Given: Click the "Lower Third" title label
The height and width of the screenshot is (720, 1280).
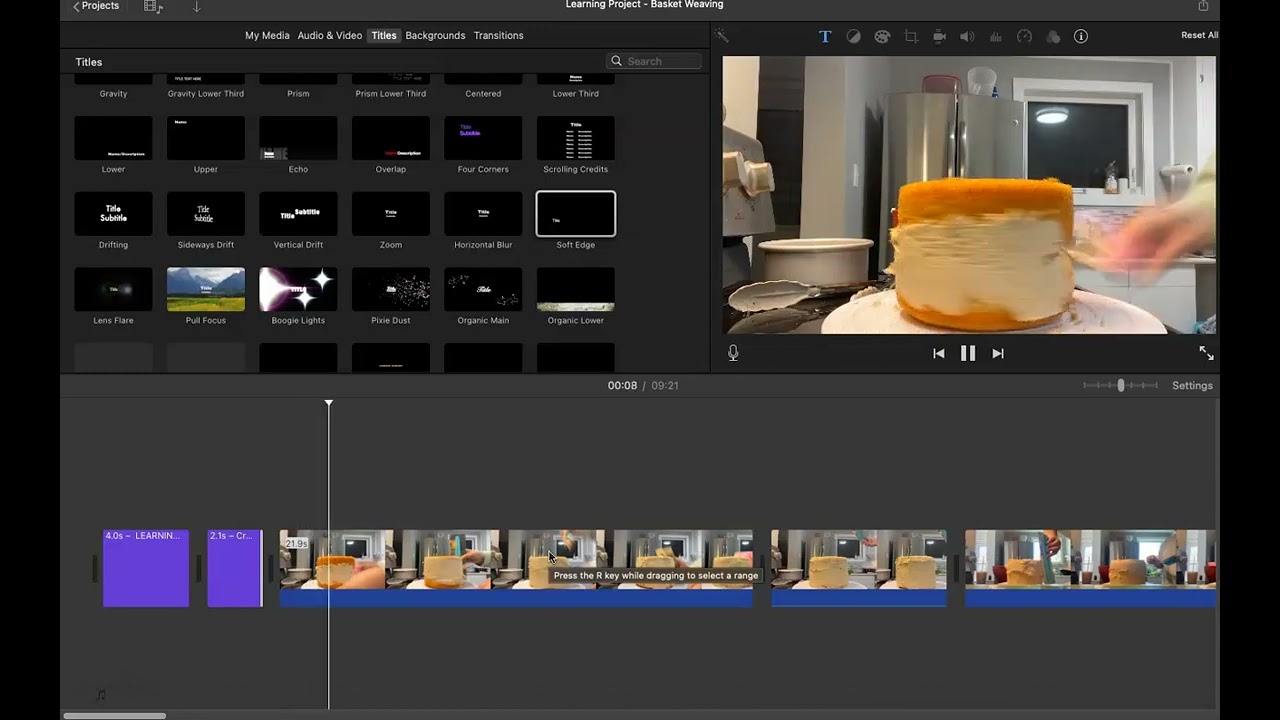Looking at the screenshot, I should [576, 94].
